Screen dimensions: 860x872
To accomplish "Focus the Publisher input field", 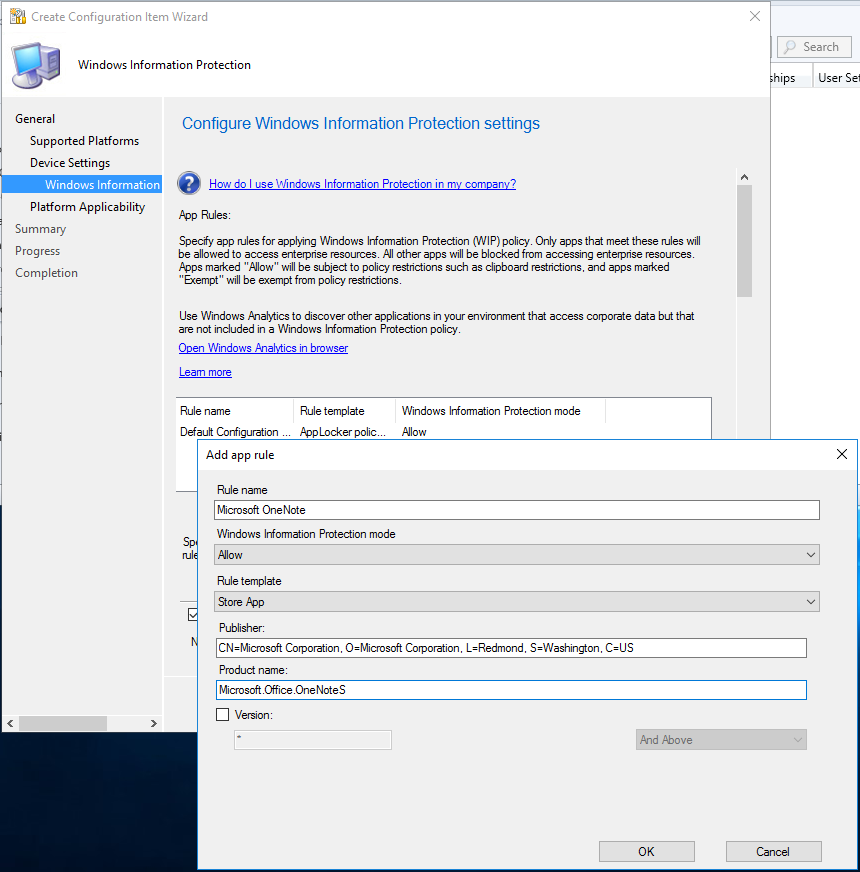I will click(x=510, y=648).
